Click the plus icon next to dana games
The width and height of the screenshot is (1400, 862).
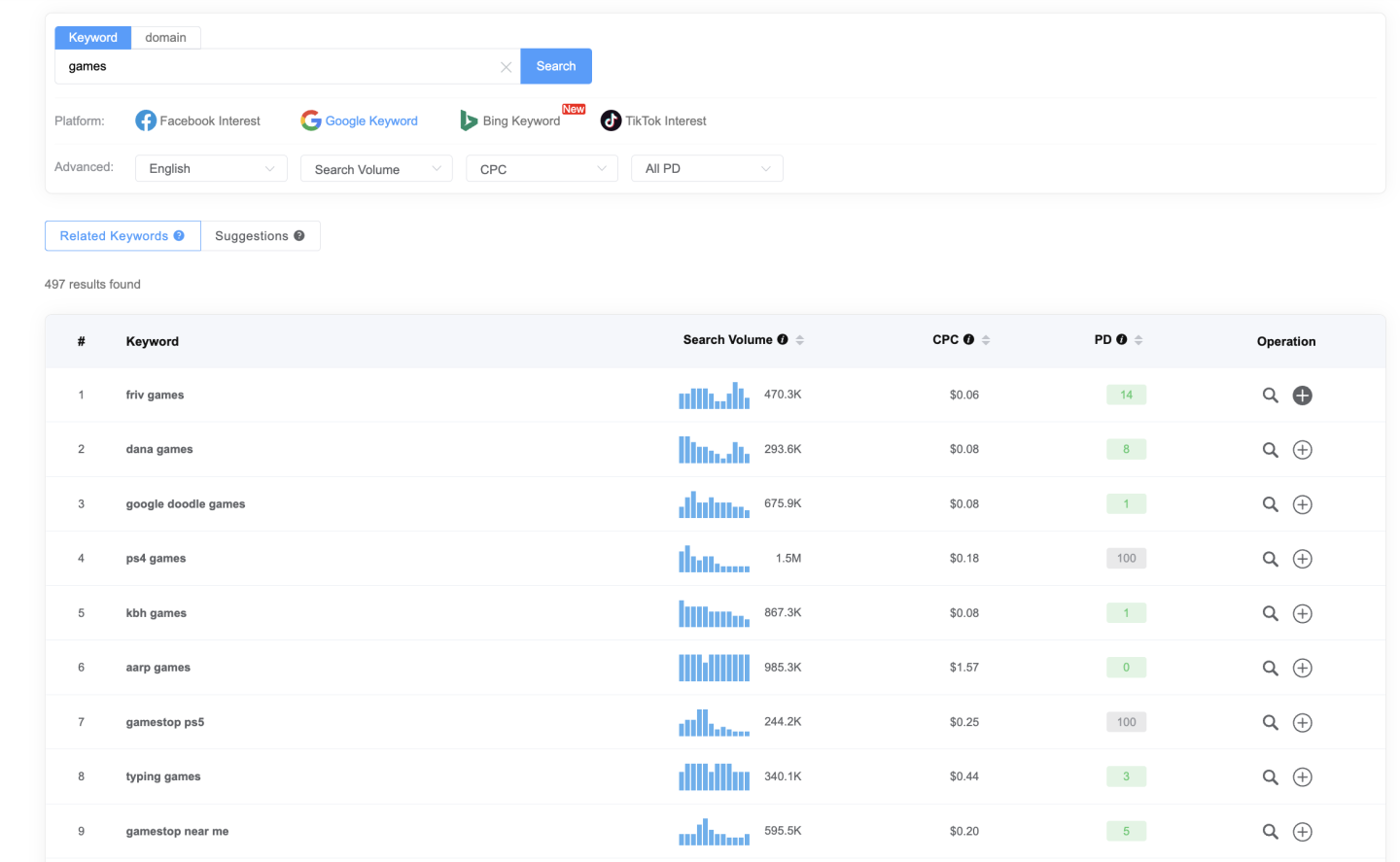click(x=1302, y=450)
